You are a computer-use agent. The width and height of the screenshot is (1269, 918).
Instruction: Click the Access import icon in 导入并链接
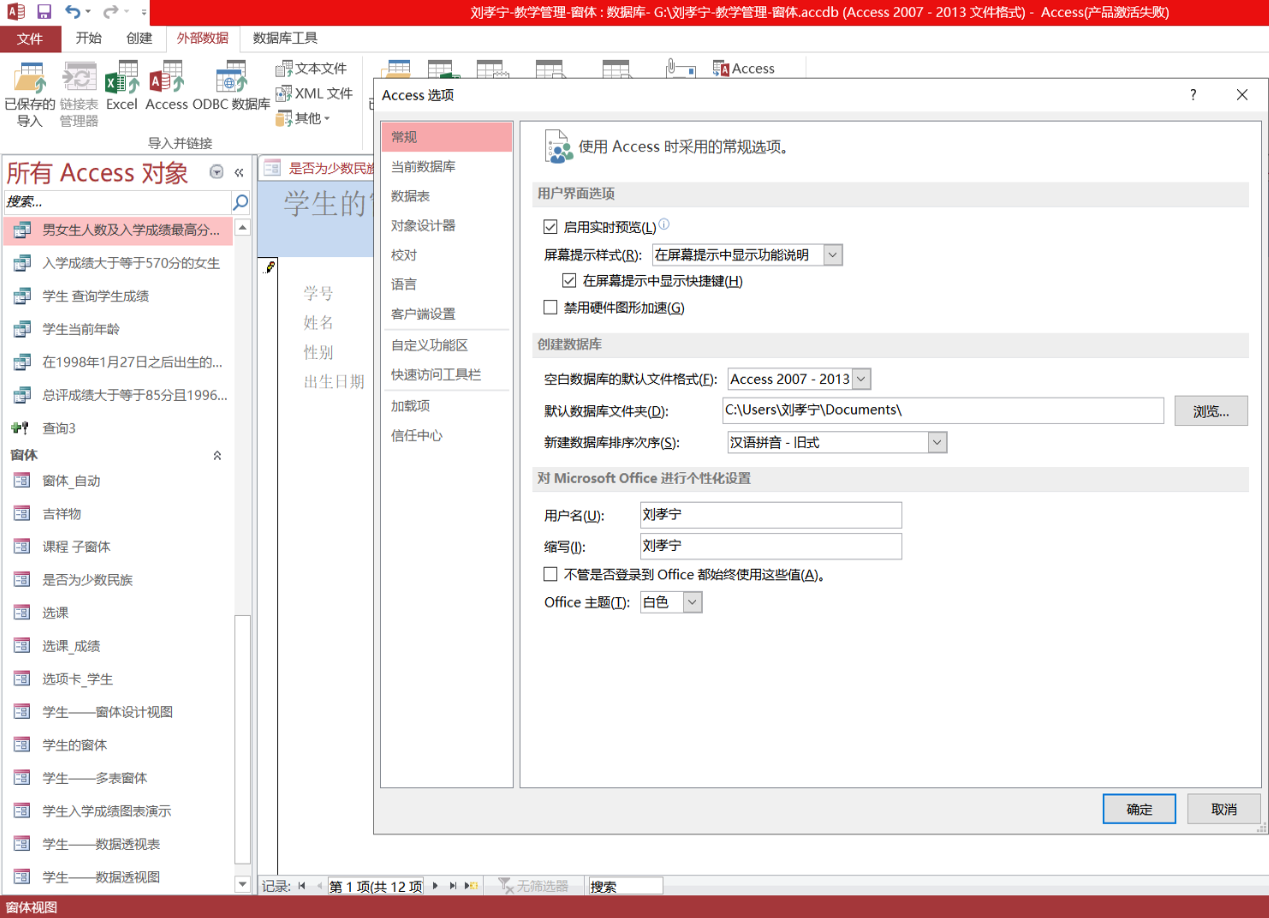coord(167,86)
